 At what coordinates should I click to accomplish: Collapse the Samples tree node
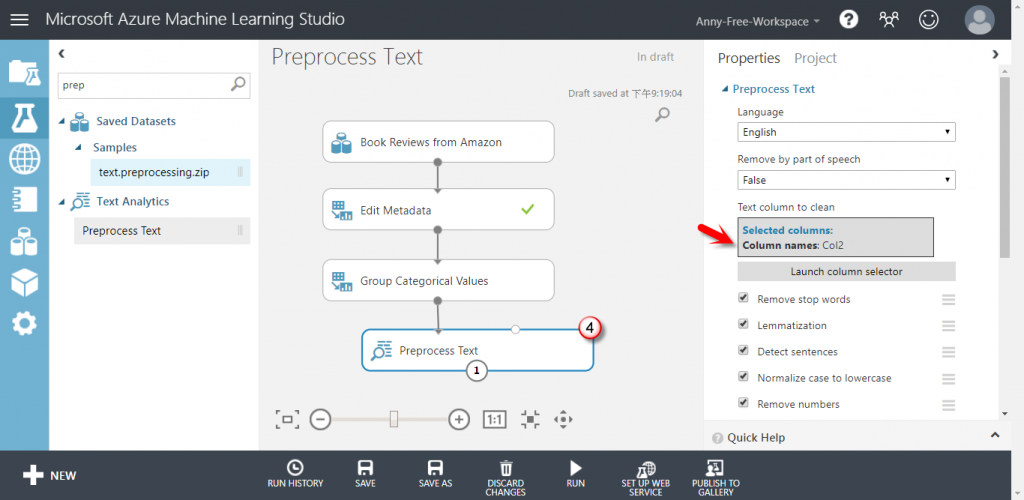(78, 148)
